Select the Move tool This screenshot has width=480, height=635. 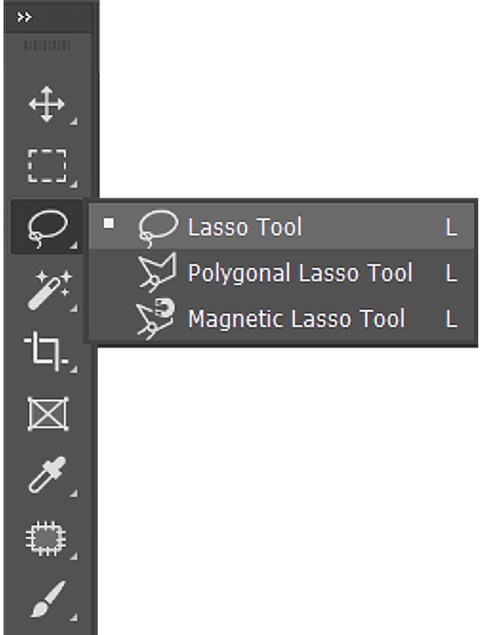(x=47, y=104)
